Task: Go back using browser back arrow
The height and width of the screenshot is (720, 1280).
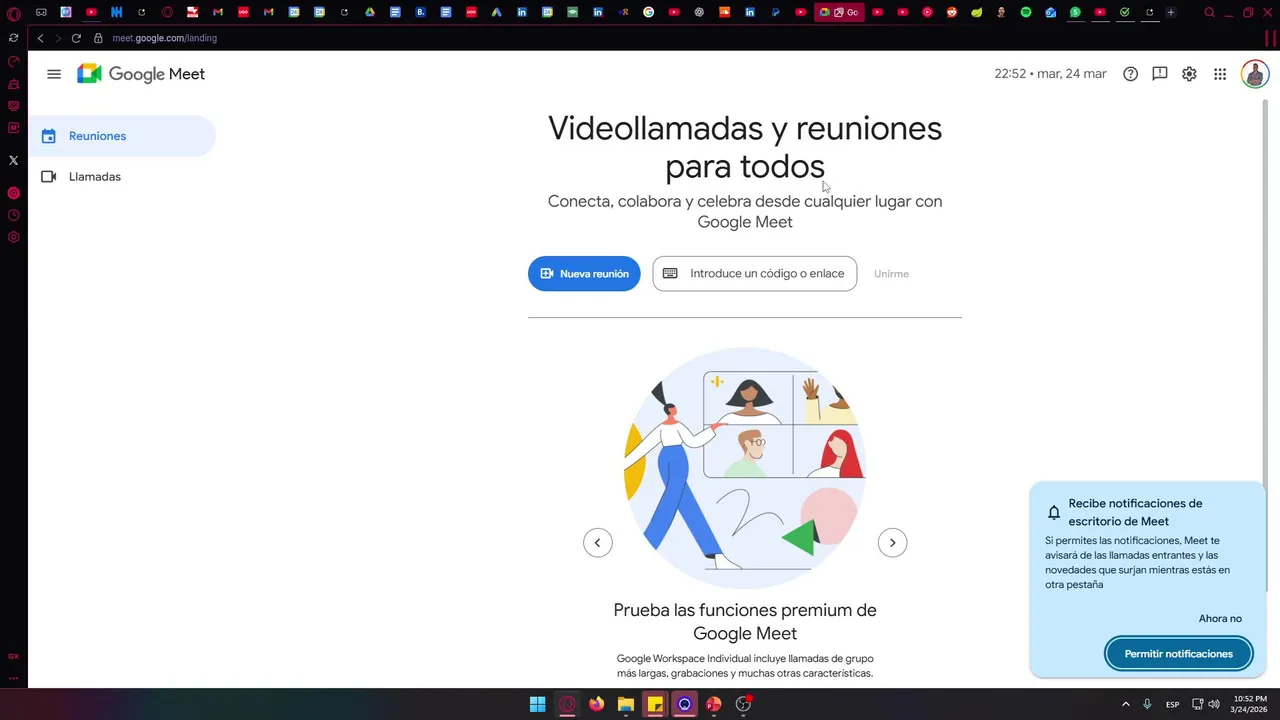Action: click(40, 38)
